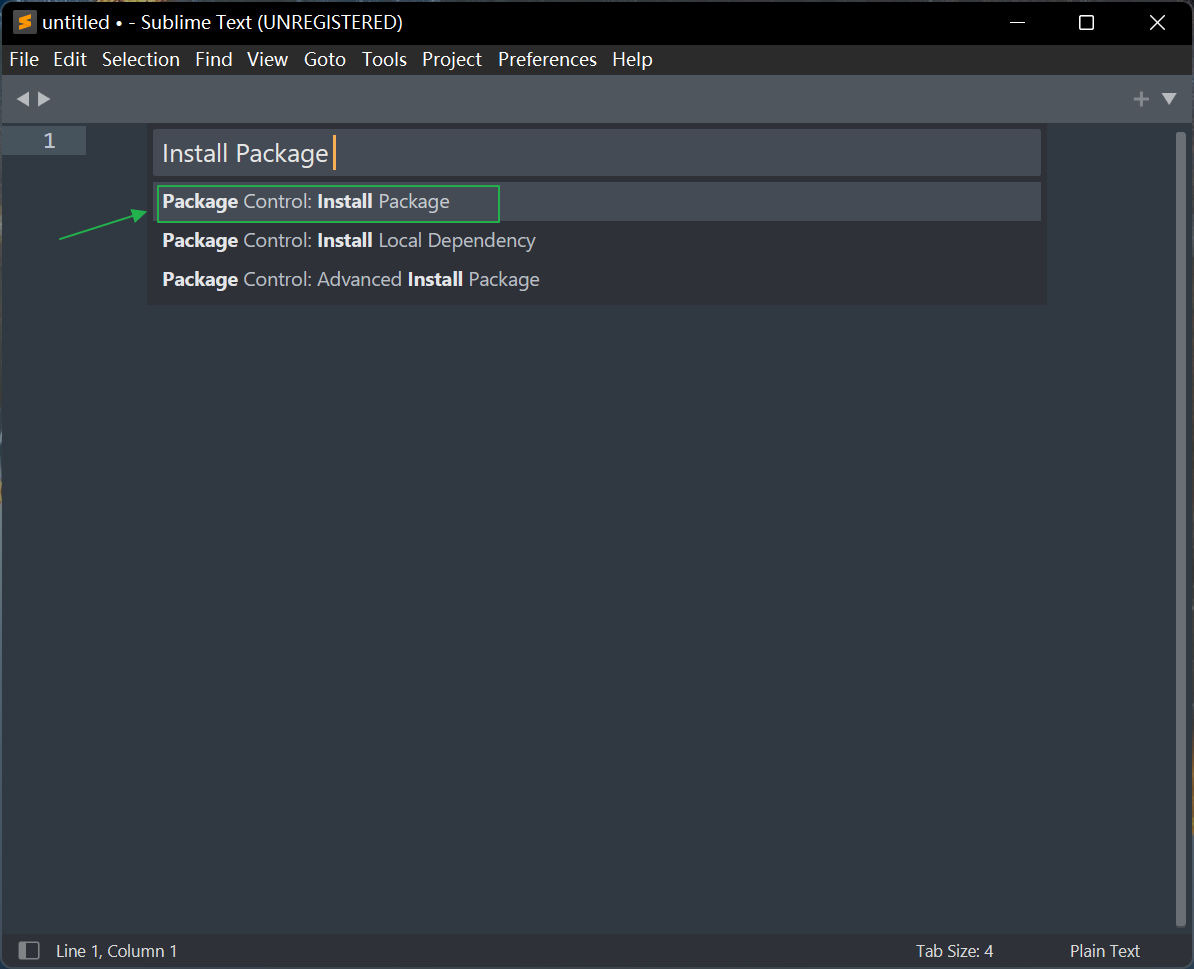Open the View menu

[x=267, y=59]
